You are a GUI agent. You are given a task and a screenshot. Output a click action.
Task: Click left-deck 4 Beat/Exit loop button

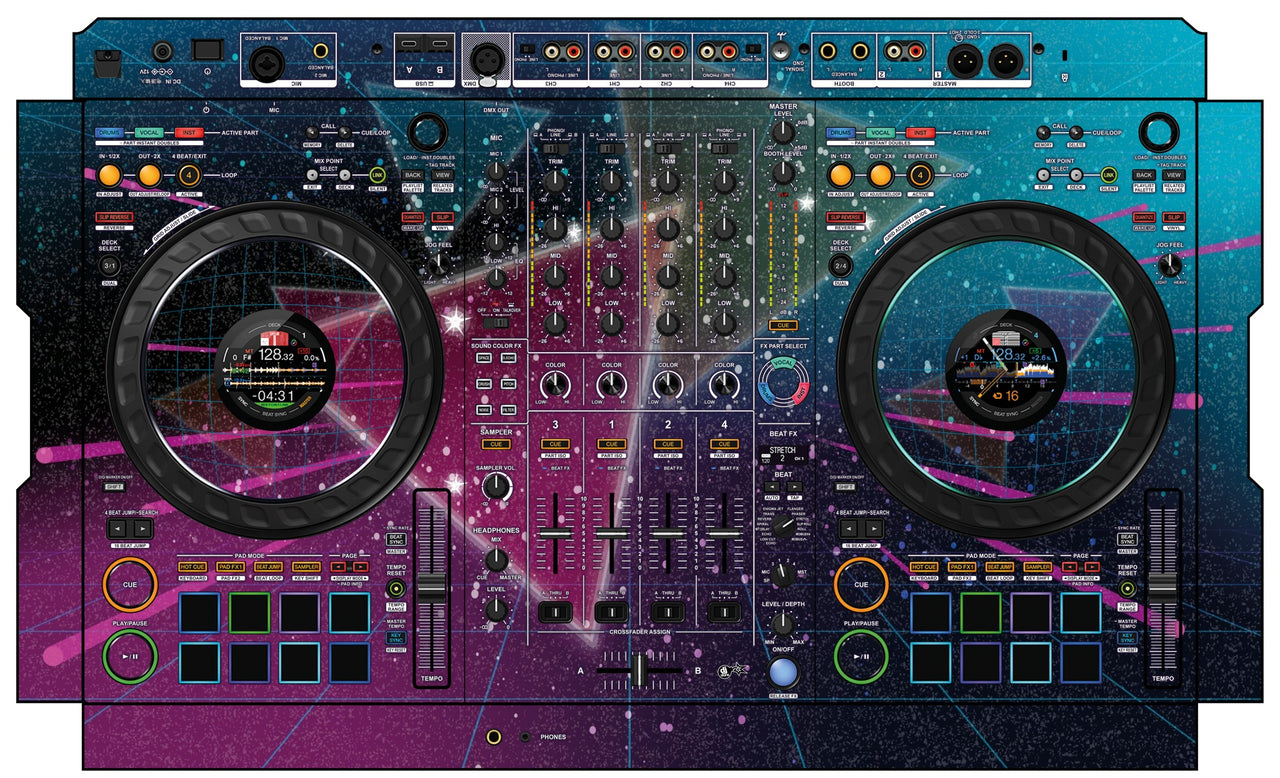pyautogui.click(x=189, y=175)
